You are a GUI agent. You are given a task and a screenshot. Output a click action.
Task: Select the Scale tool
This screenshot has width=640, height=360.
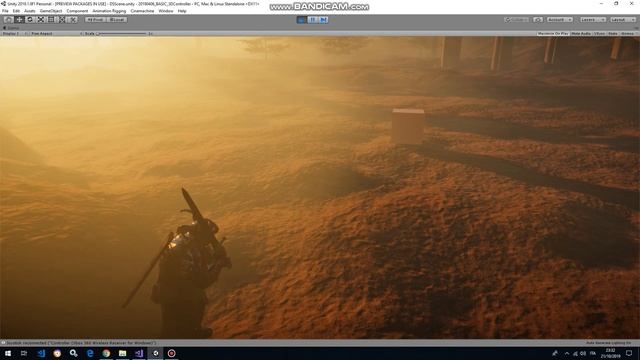coord(40,20)
